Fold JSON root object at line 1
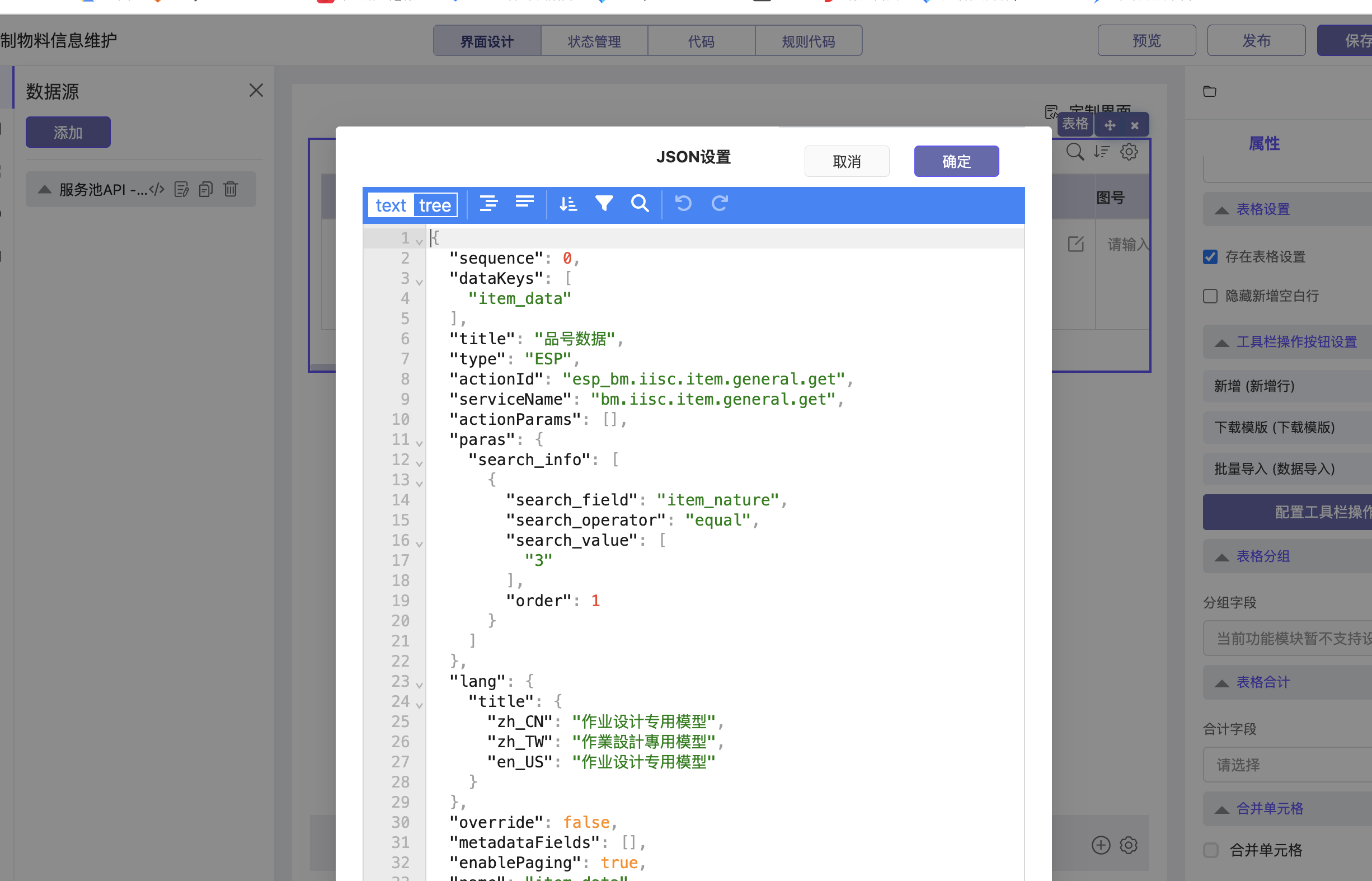 coord(419,241)
